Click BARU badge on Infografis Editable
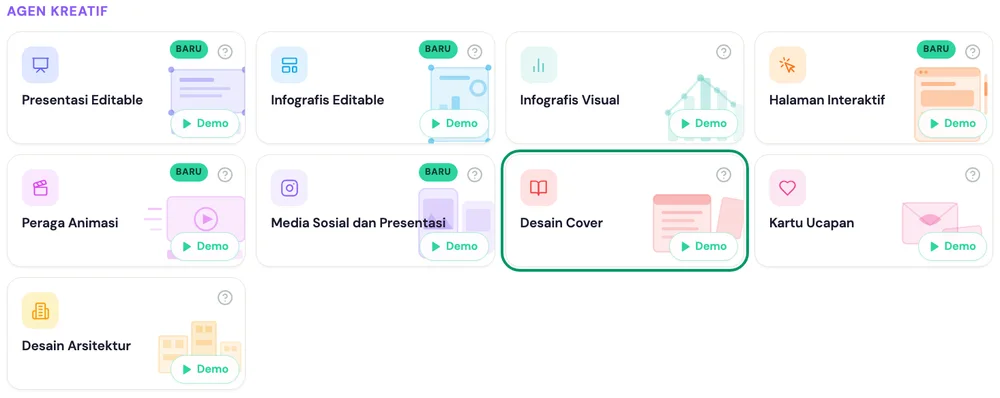The width and height of the screenshot is (1000, 398). pos(438,49)
